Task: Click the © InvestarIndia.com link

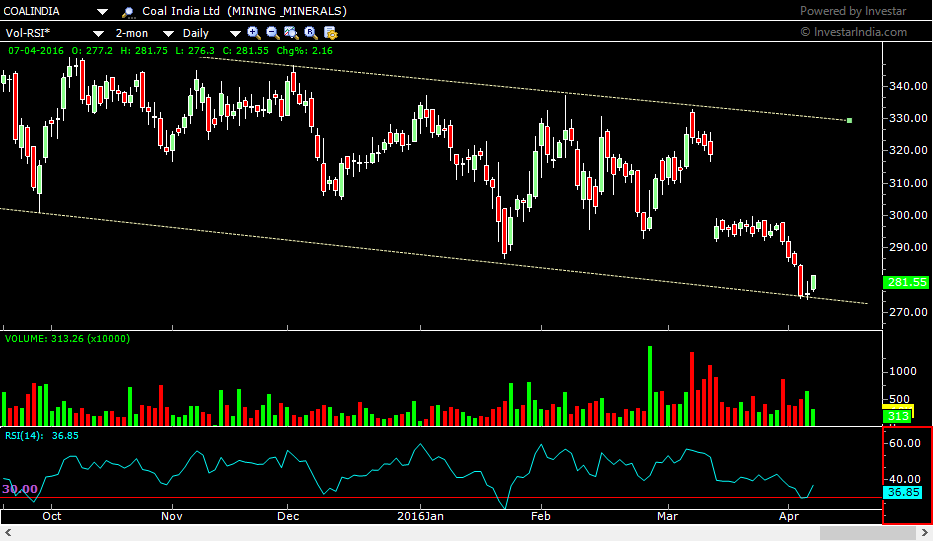Action: click(x=854, y=32)
